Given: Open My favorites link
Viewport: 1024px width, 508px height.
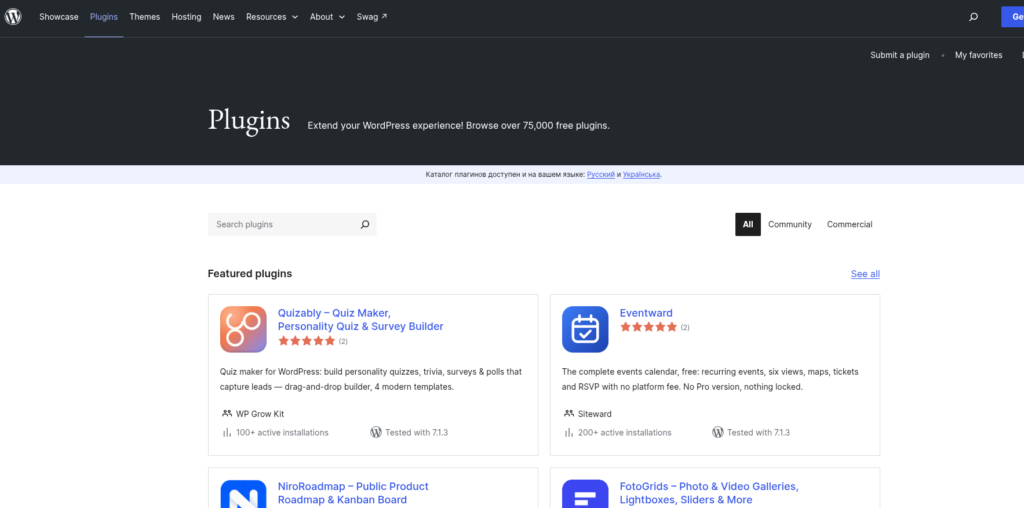Looking at the screenshot, I should pyautogui.click(x=978, y=55).
